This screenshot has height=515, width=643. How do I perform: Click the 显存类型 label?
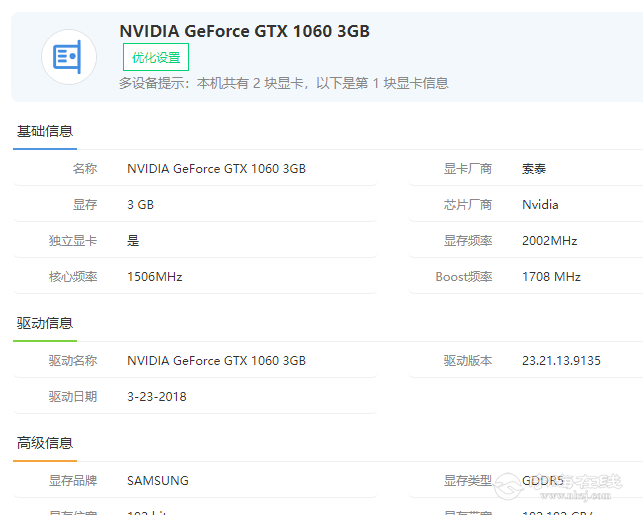[x=468, y=480]
